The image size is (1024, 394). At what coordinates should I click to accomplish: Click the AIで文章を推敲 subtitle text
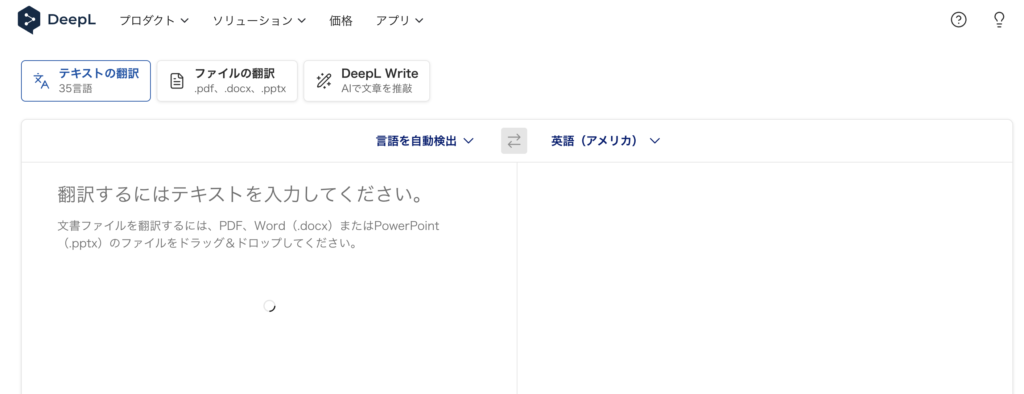377,89
